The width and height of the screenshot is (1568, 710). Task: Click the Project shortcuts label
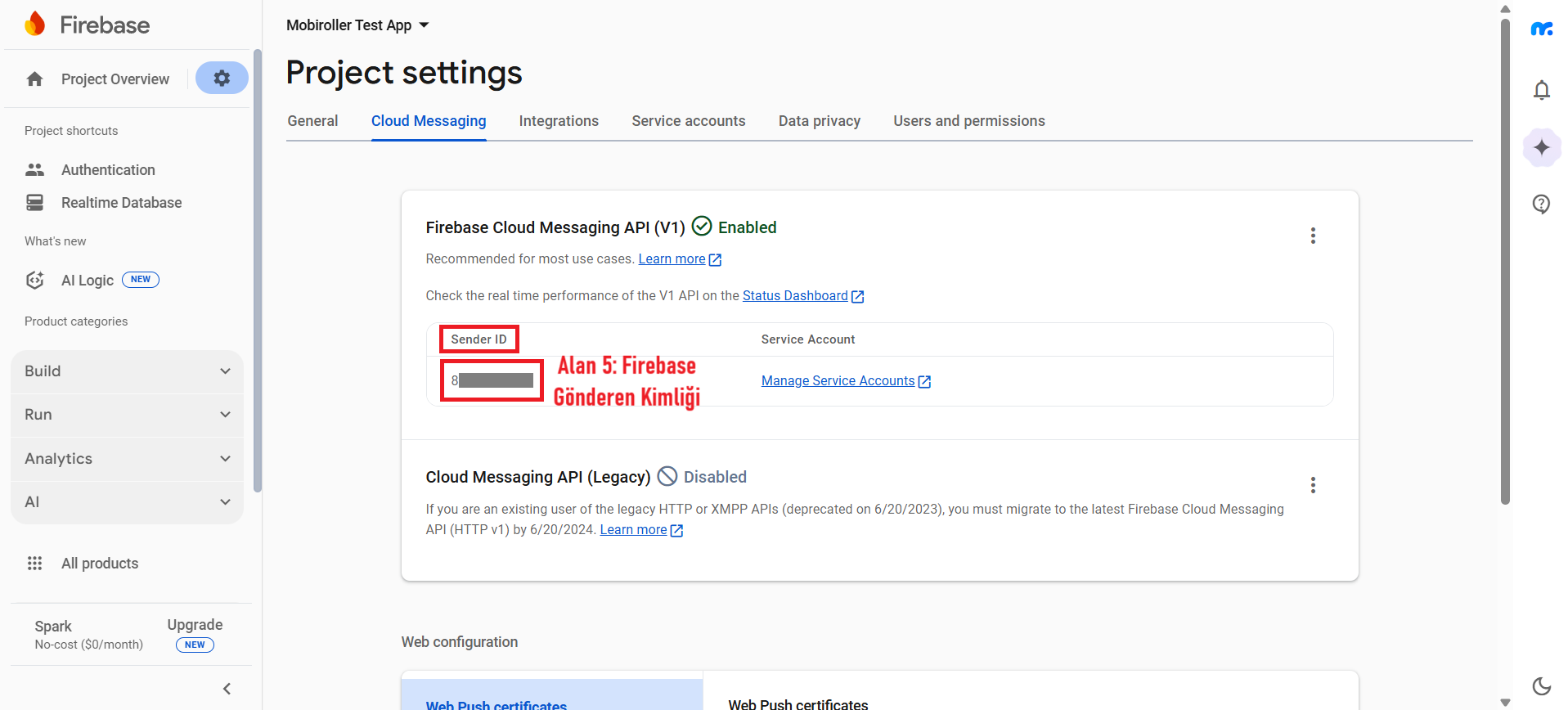coord(71,131)
